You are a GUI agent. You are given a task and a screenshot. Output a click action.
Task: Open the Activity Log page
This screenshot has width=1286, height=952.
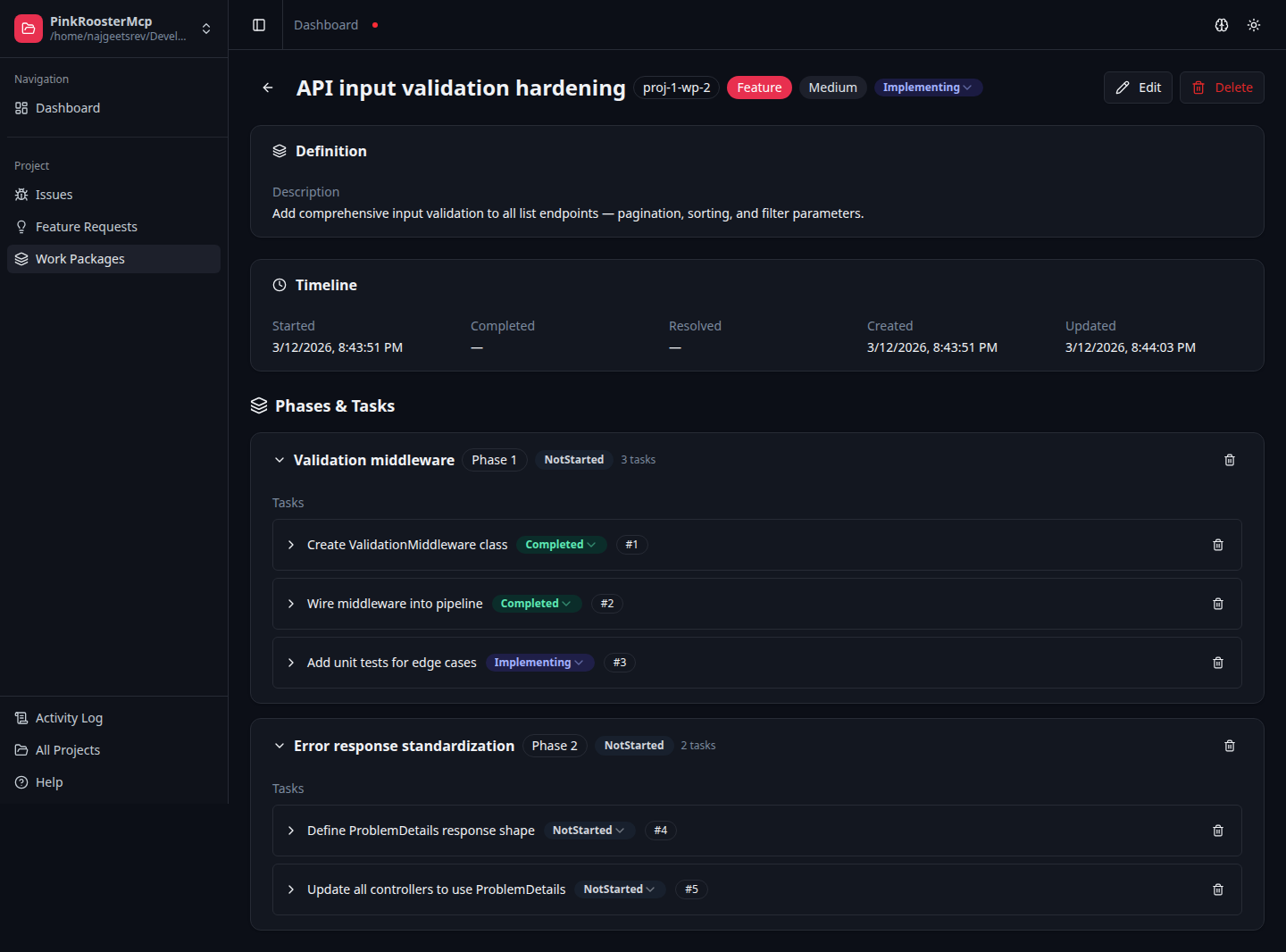tap(113, 718)
